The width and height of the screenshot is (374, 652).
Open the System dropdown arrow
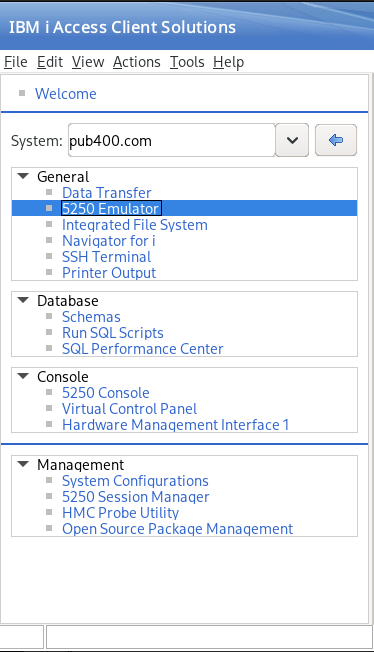pos(292,140)
